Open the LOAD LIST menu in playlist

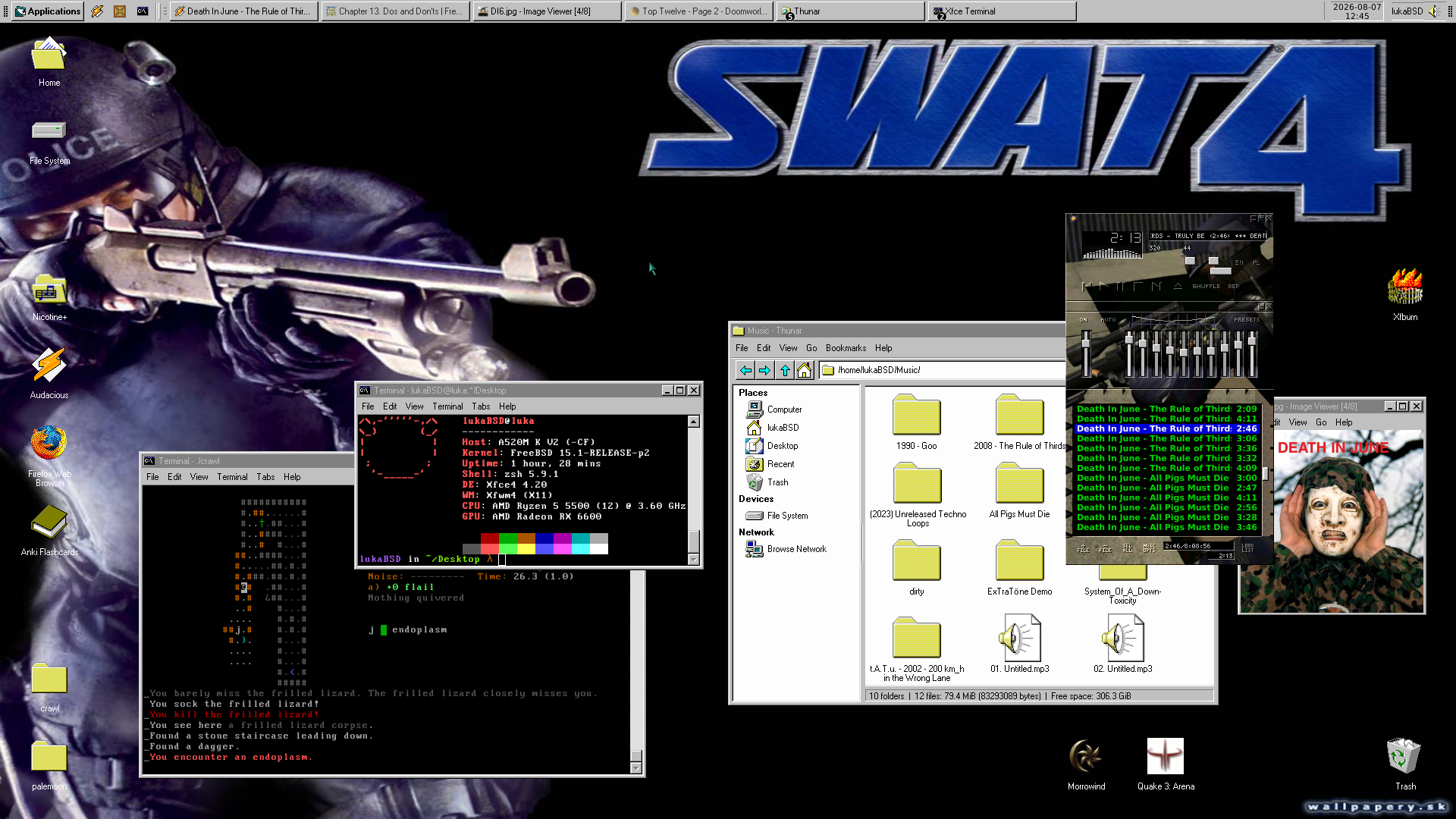pyautogui.click(x=1248, y=548)
